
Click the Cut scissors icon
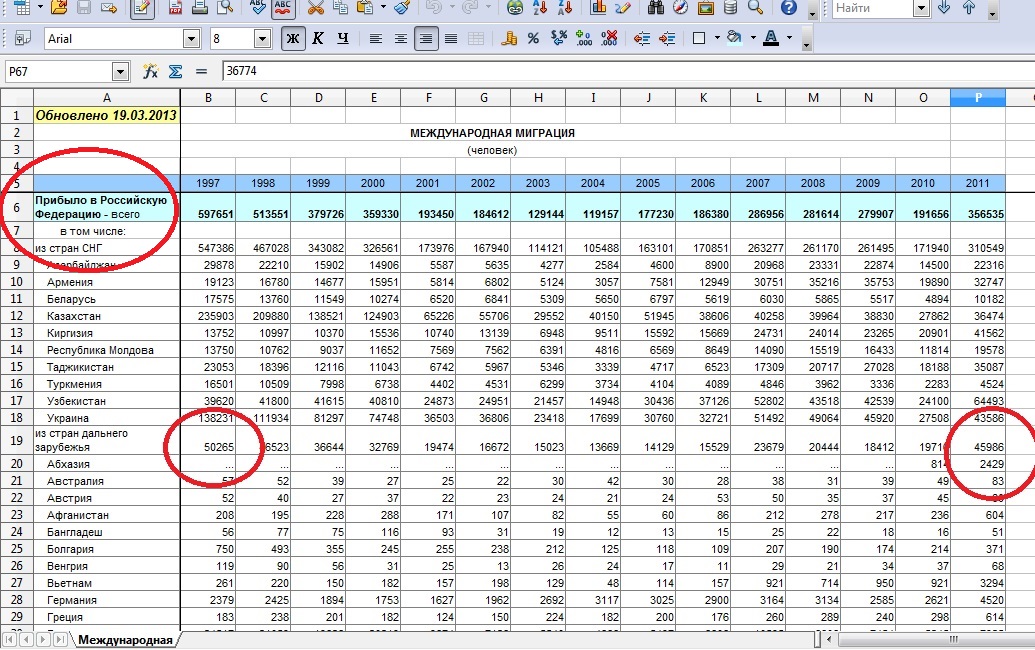click(315, 9)
